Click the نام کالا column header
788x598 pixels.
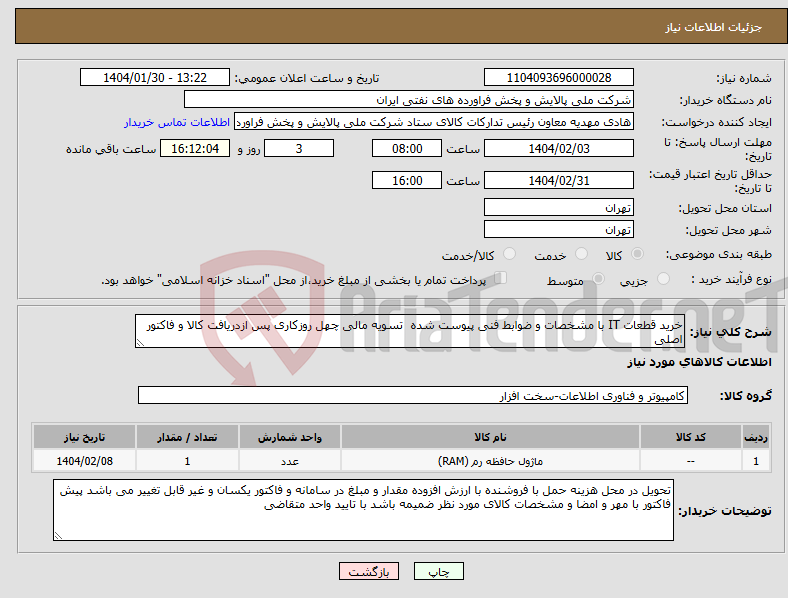(x=490, y=437)
